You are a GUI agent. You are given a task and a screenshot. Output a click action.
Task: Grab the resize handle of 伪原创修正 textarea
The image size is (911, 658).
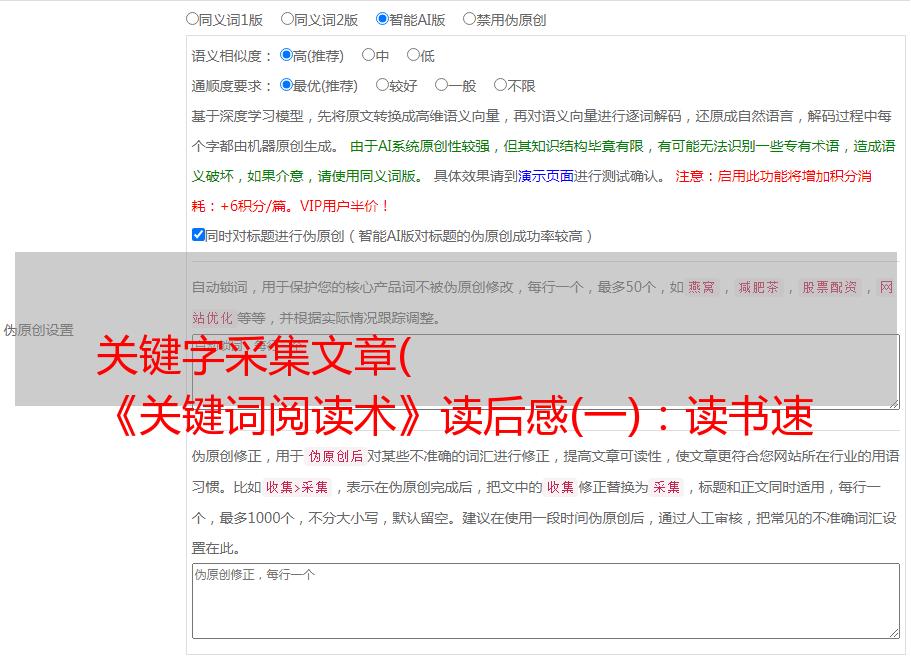pyautogui.click(x=894, y=633)
